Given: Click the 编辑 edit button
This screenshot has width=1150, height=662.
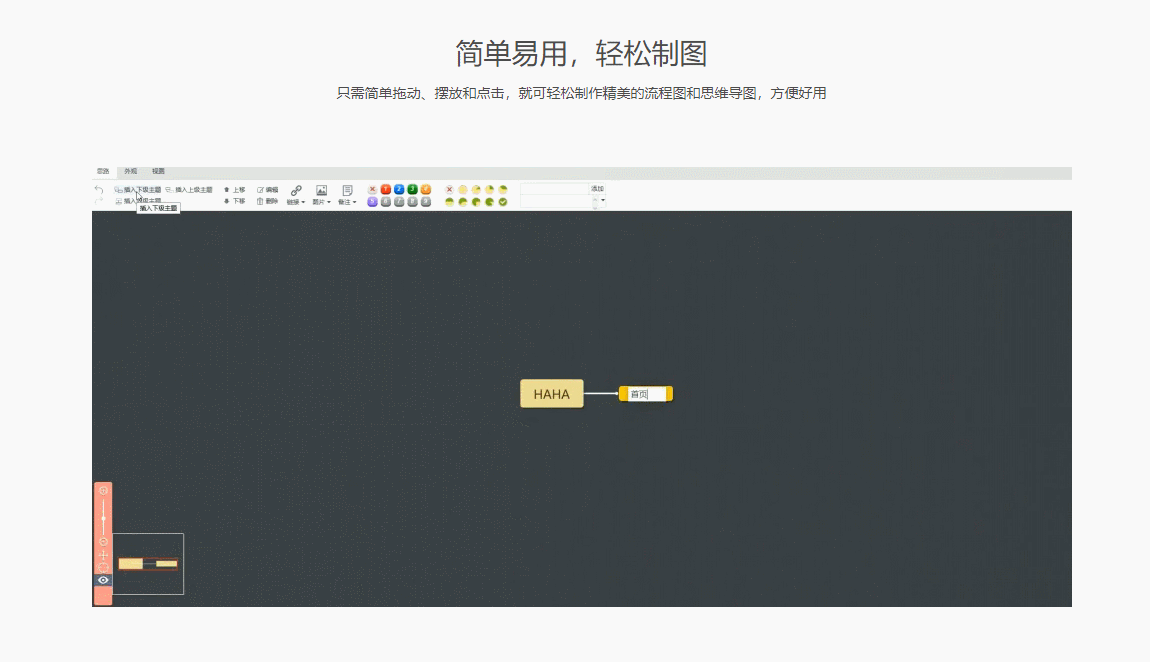Looking at the screenshot, I should (268, 190).
